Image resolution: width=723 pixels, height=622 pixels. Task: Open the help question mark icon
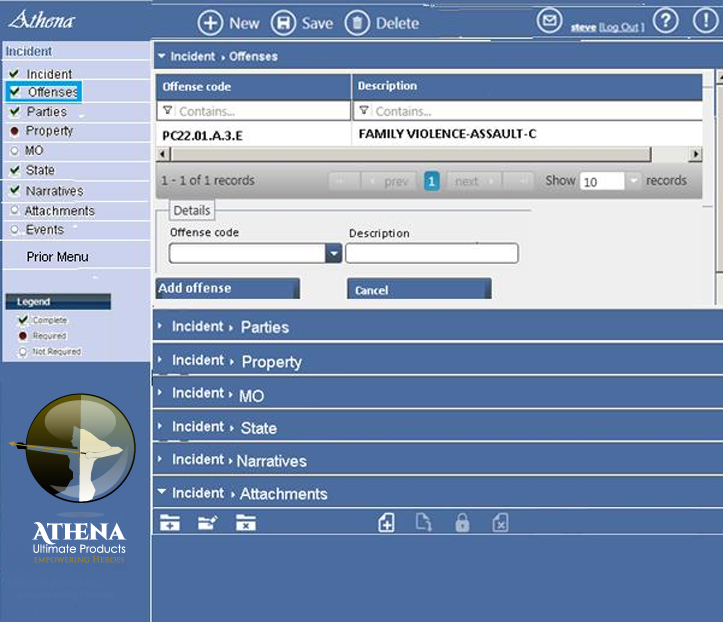(666, 21)
